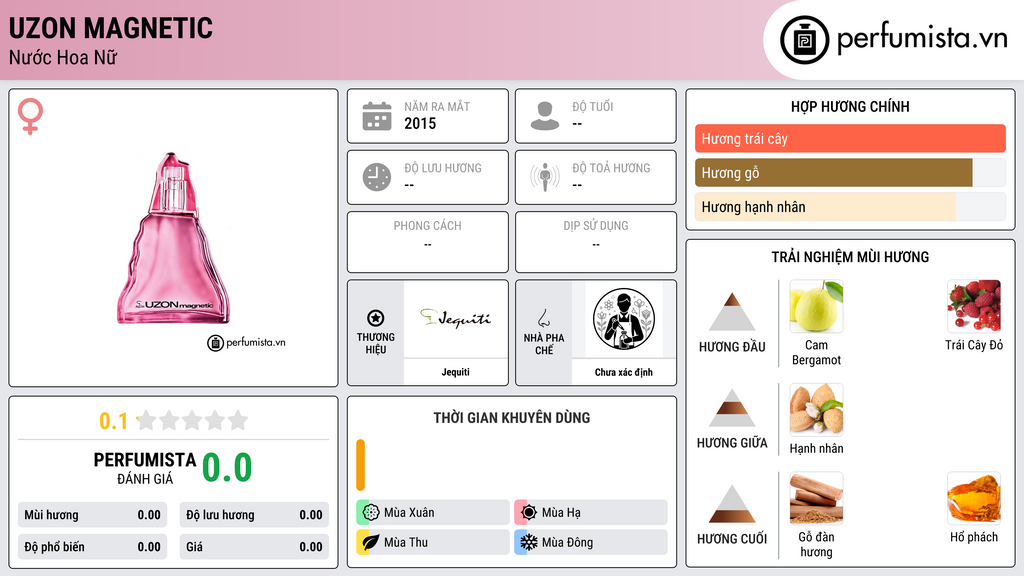Screen dimensions: 1024x576
Task: Click the Mùi hương score row
Action: 92,515
